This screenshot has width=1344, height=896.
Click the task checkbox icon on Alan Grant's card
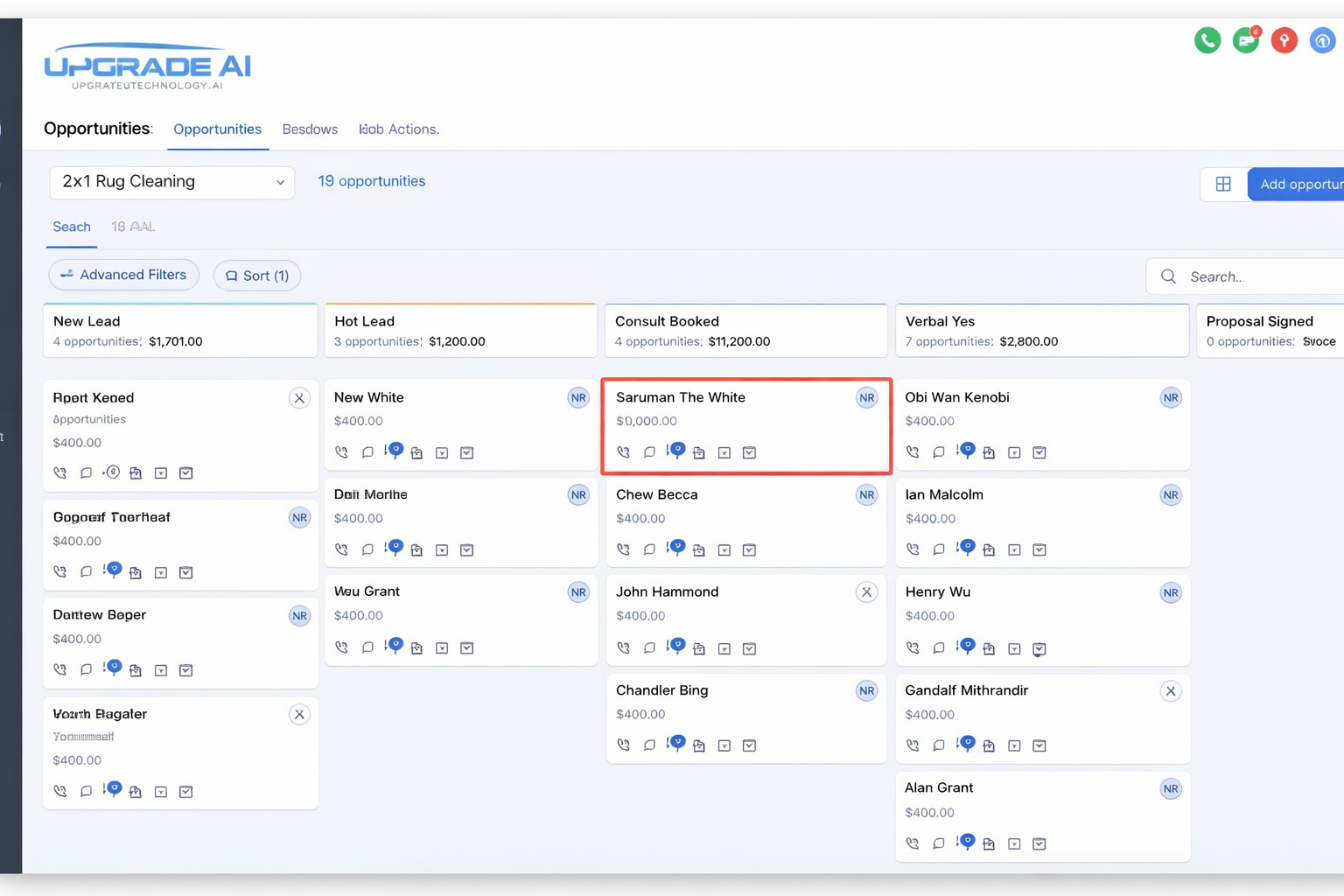(1039, 843)
